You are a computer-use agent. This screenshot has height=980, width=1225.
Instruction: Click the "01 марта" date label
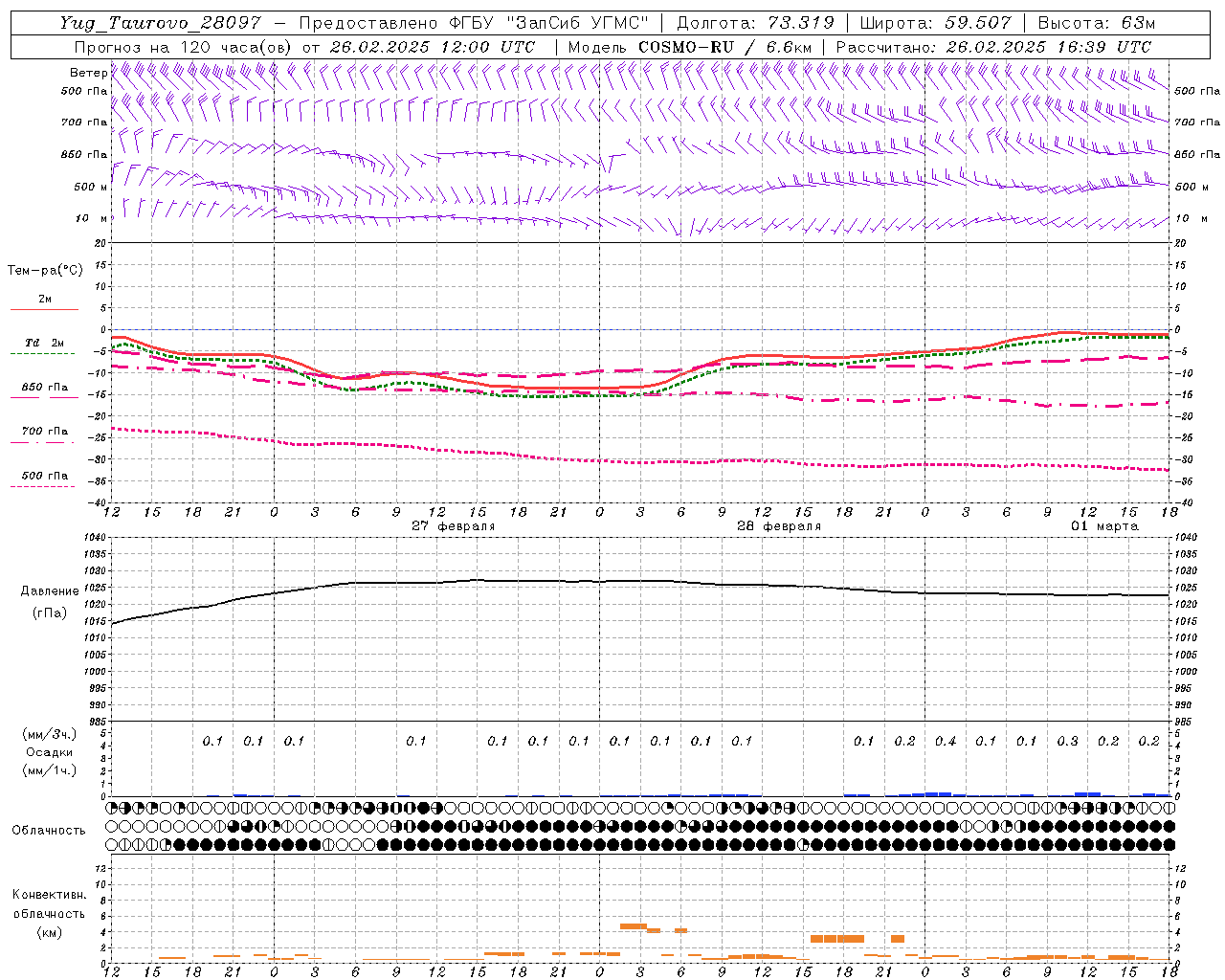(1104, 526)
